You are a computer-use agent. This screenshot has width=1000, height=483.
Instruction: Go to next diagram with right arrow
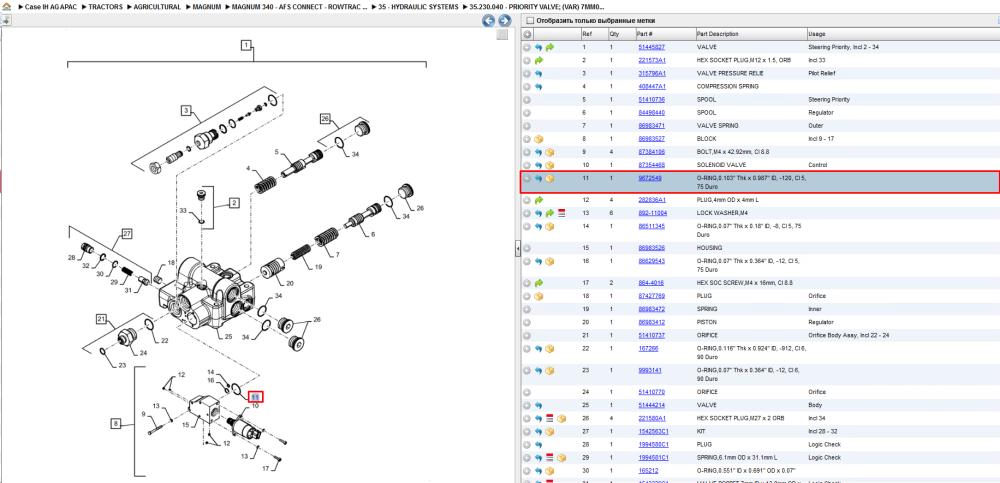503,21
